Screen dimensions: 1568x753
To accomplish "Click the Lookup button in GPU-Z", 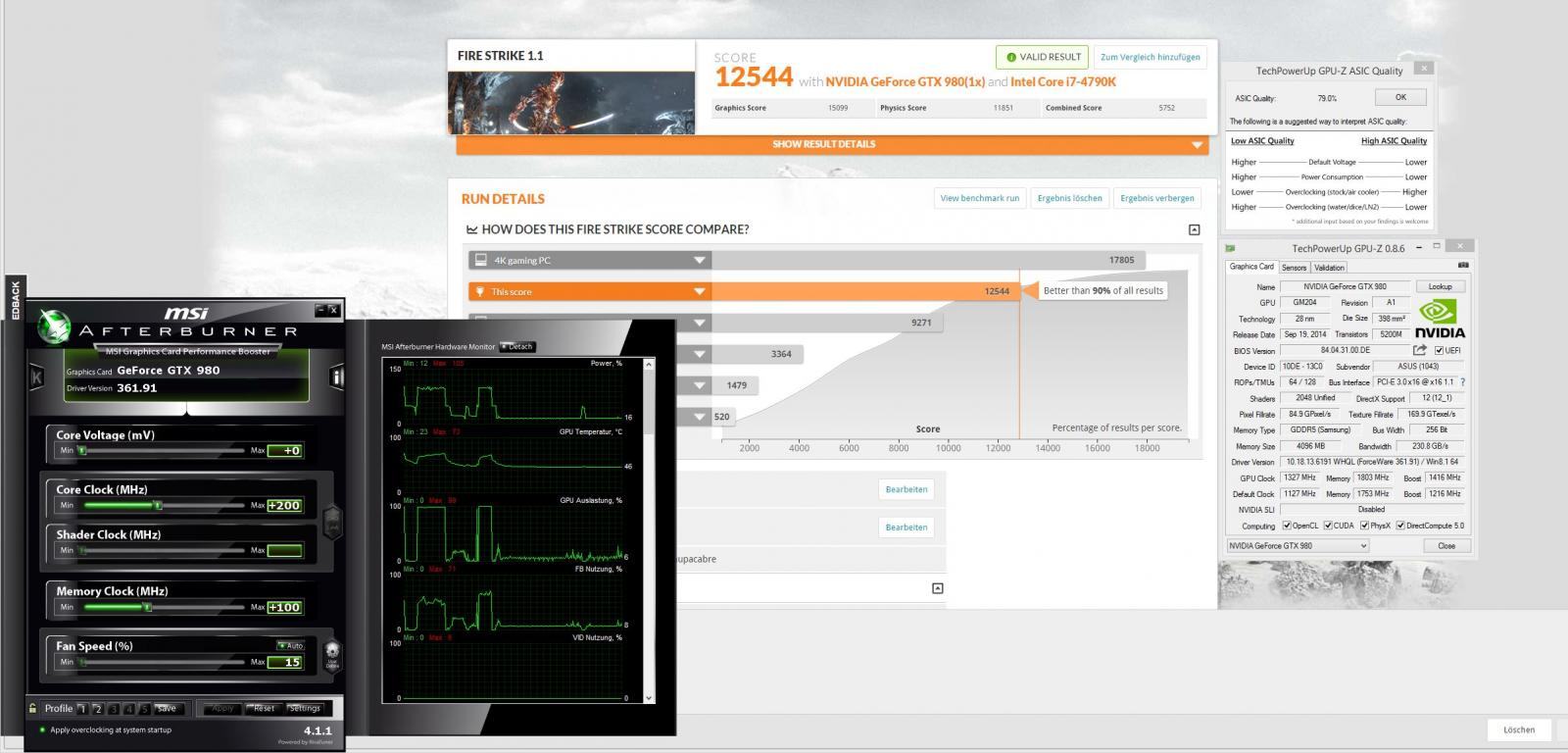I will point(1440,286).
